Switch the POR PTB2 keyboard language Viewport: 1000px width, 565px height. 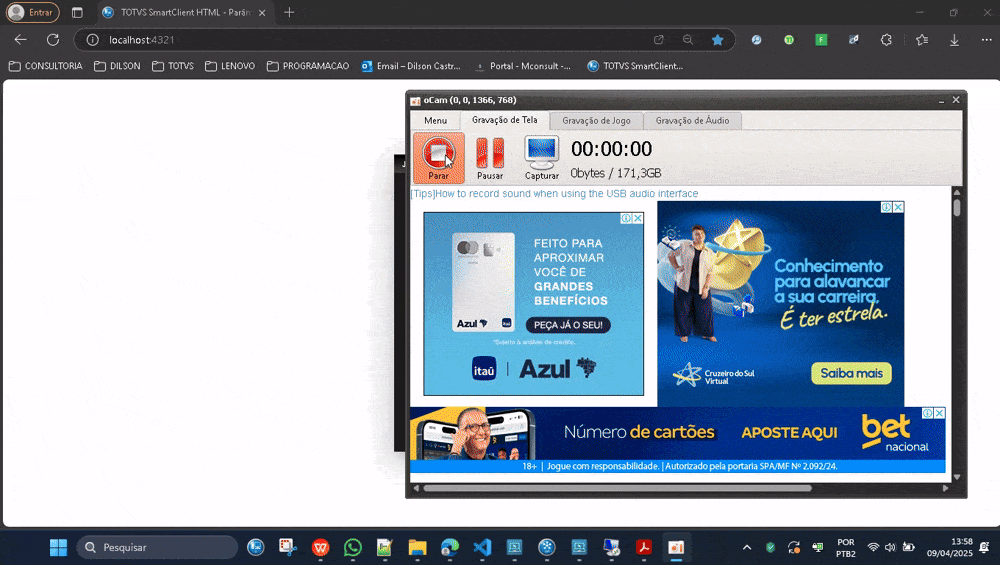coord(846,547)
